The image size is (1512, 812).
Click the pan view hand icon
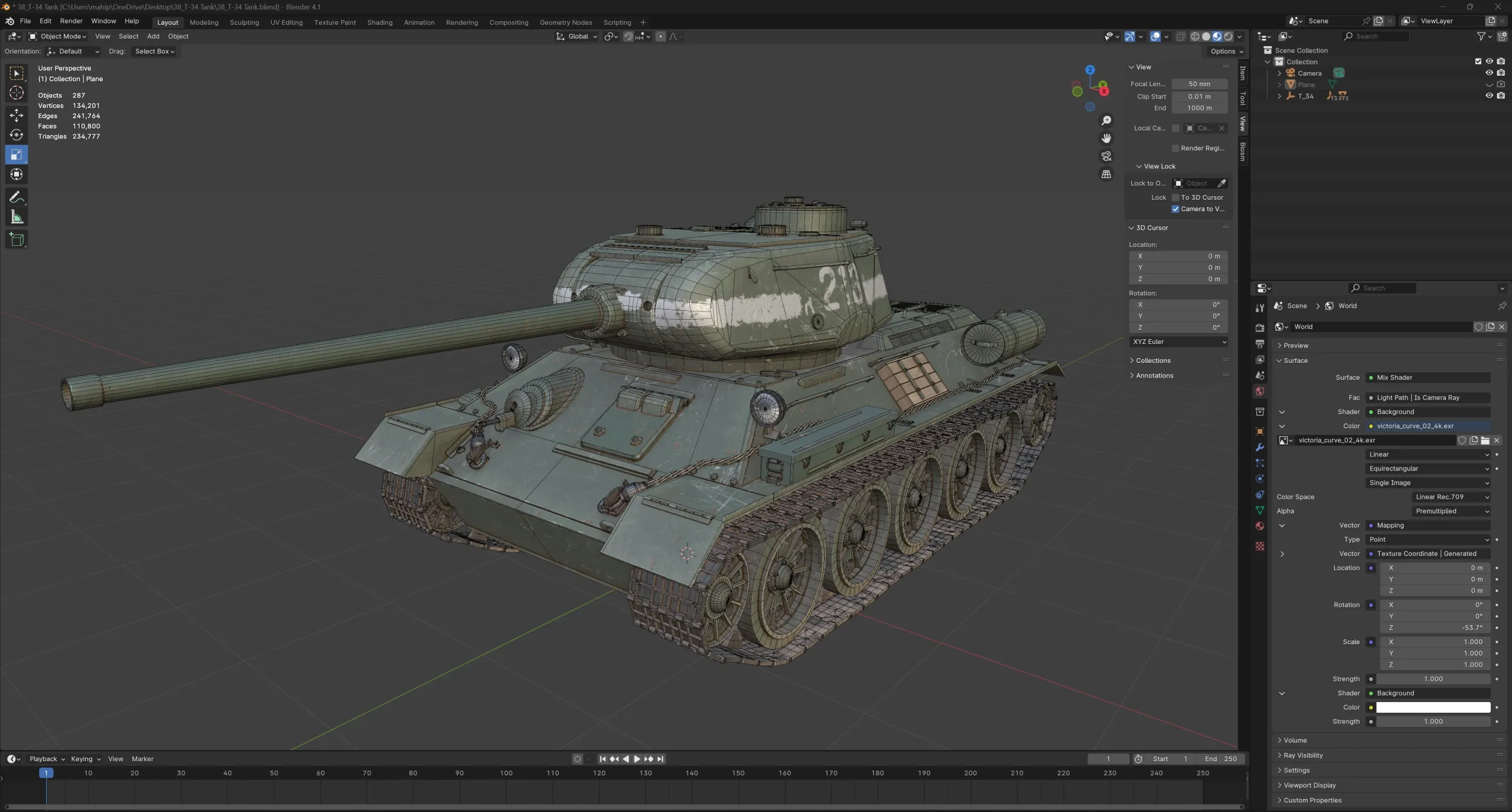1106,138
